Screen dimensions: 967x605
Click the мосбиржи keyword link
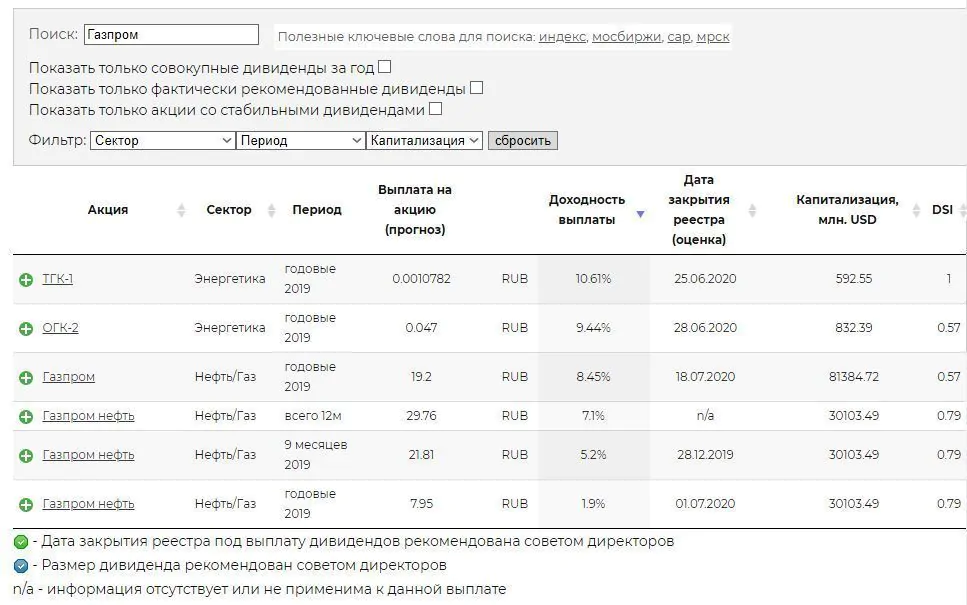(627, 36)
